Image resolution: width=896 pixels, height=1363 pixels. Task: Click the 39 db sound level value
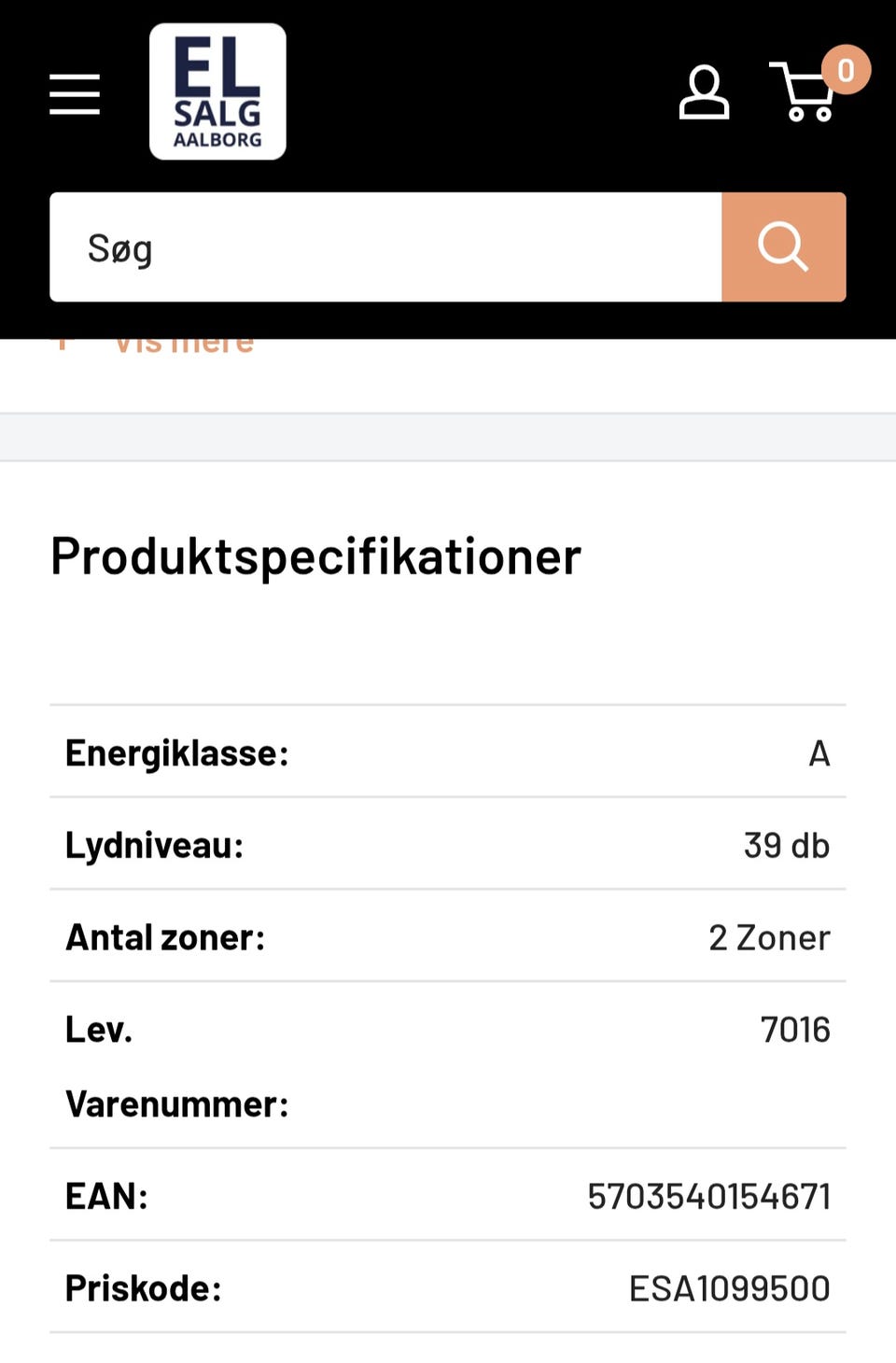click(x=786, y=845)
